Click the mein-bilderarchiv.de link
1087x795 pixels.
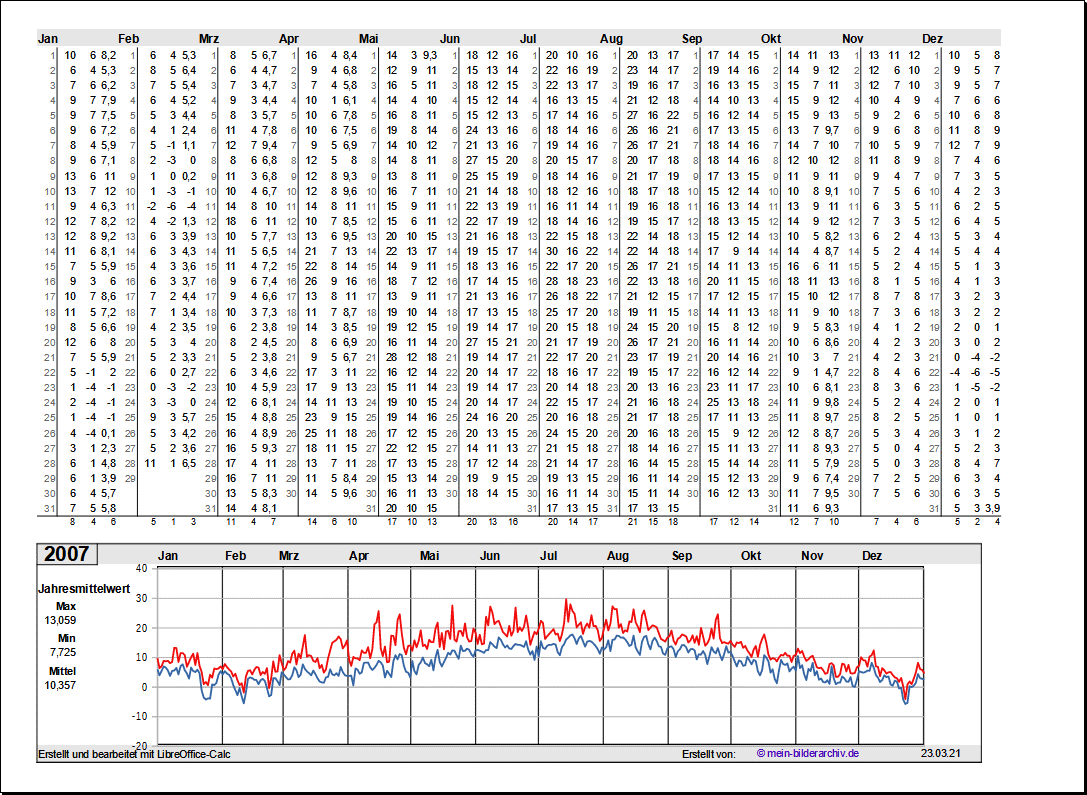click(808, 753)
